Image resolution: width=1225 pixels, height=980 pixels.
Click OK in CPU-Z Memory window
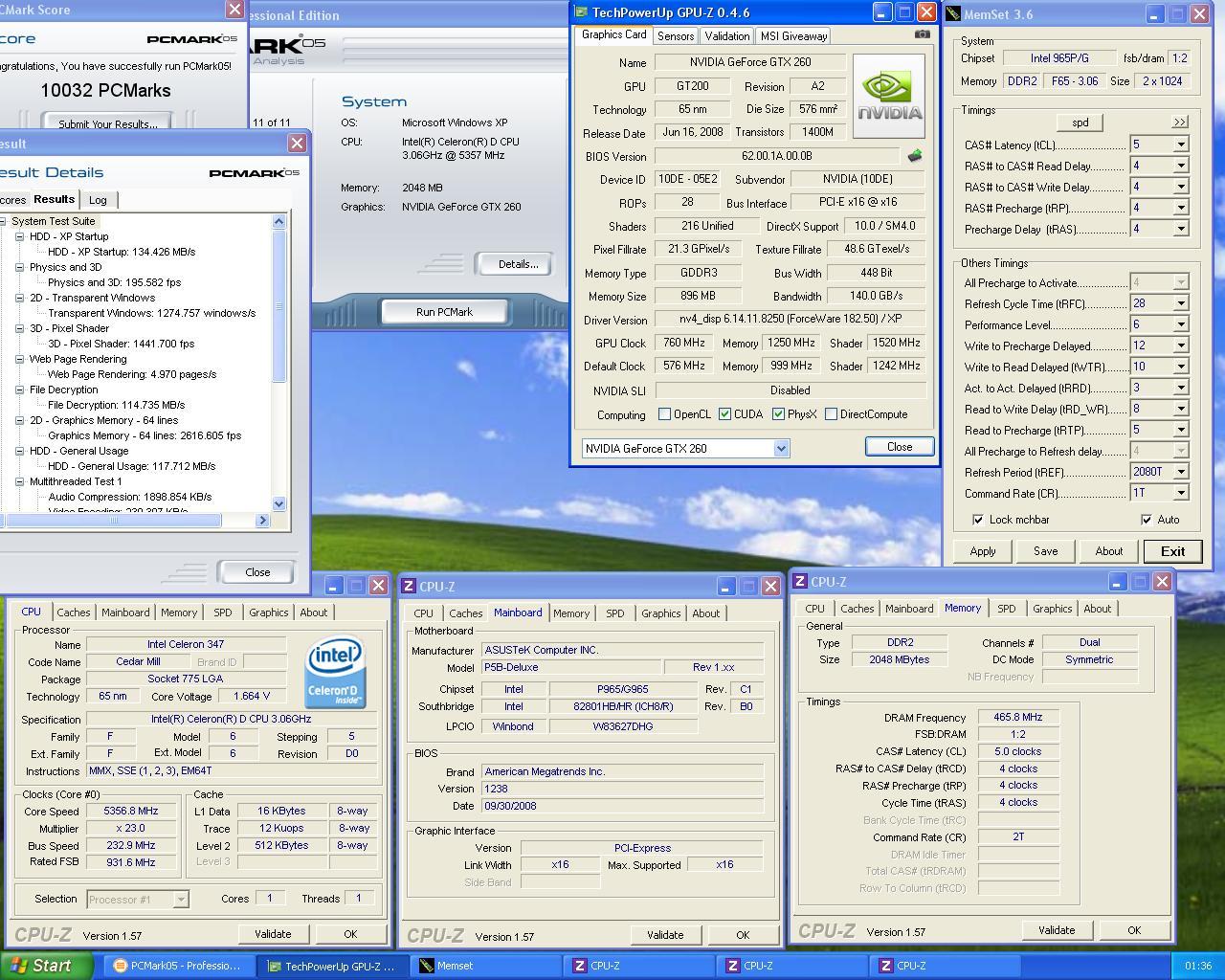[1134, 930]
